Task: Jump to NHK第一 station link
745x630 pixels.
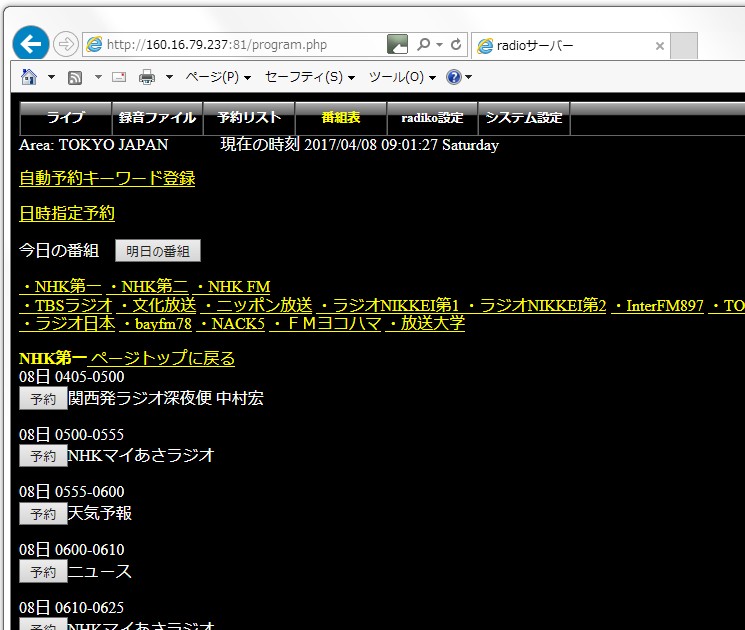Action: (60, 286)
